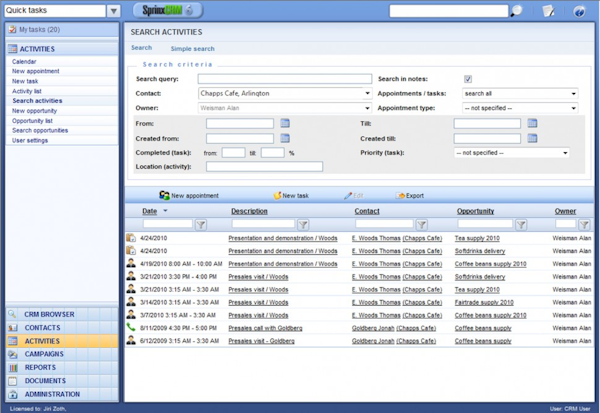
Task: Open Opportunity list menu item
Action: pos(32,121)
